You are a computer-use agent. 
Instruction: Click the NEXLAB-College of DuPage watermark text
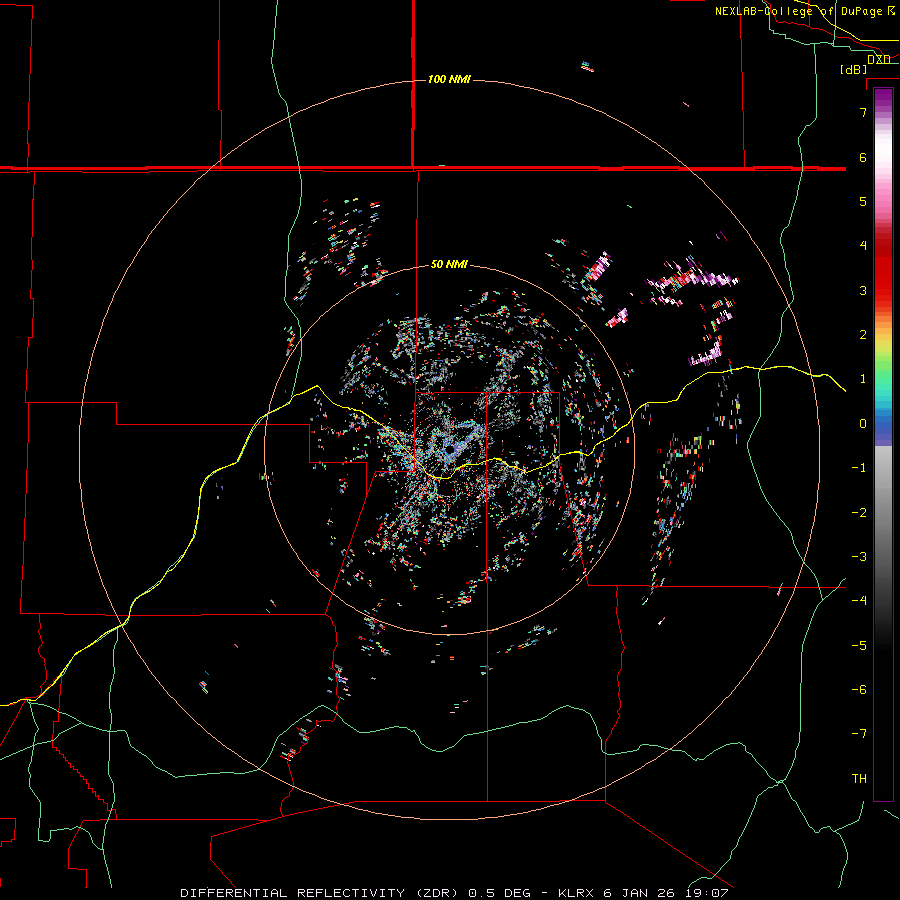[805, 11]
